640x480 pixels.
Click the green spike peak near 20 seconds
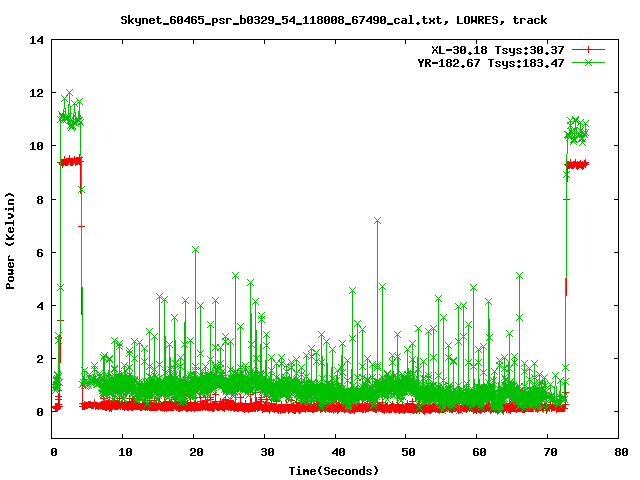pyautogui.click(x=195, y=250)
